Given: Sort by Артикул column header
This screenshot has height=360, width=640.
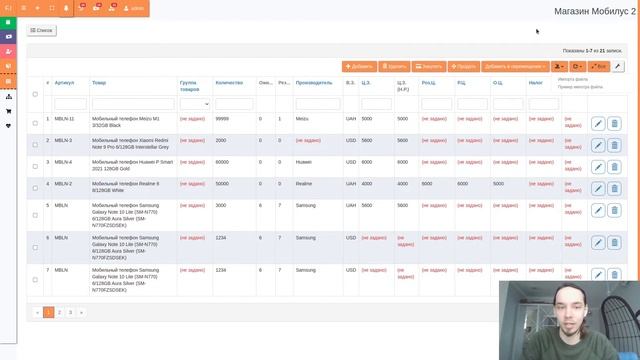Looking at the screenshot, I should coord(64,83).
